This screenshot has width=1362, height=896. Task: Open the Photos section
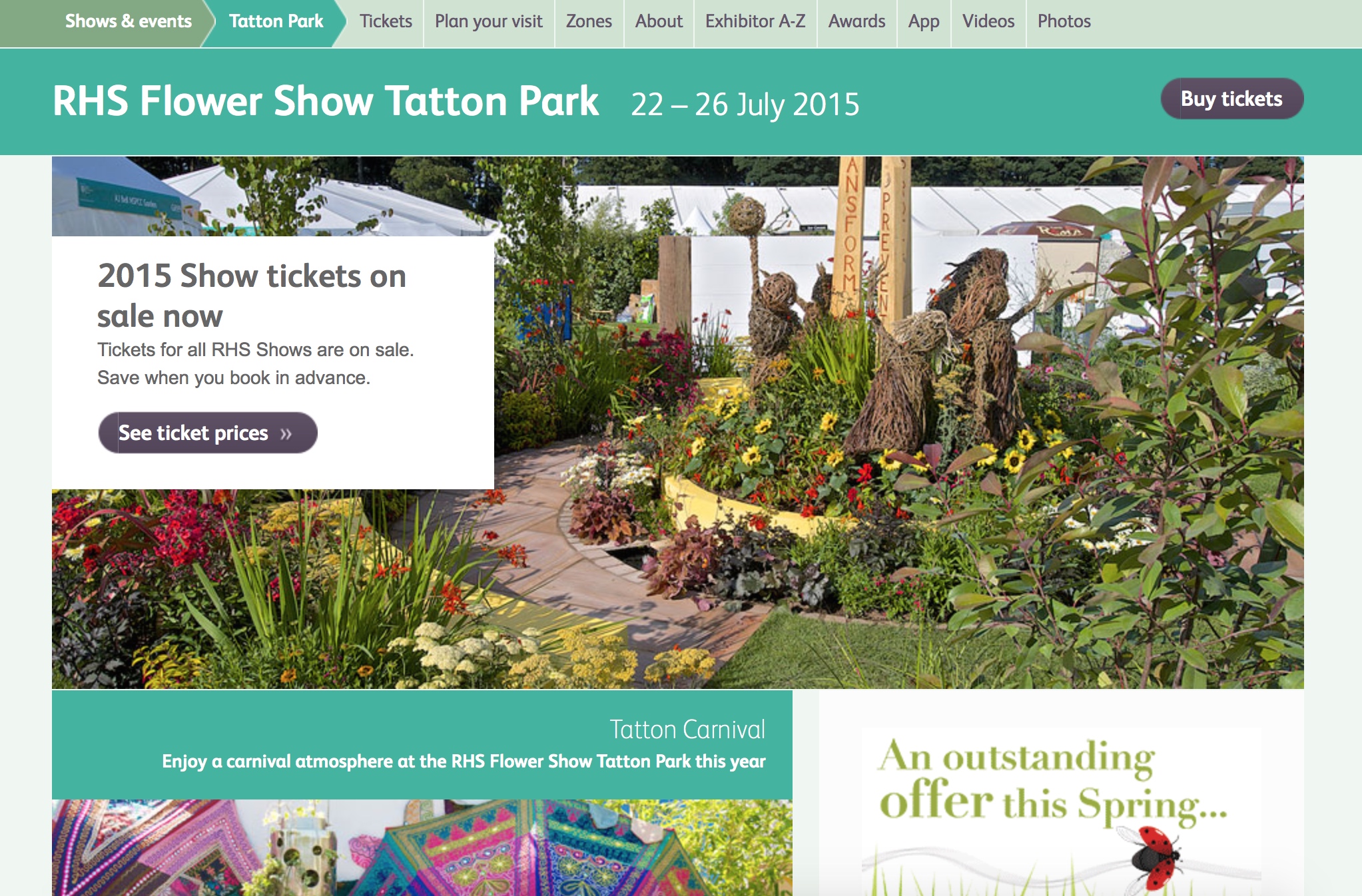pos(1064,21)
